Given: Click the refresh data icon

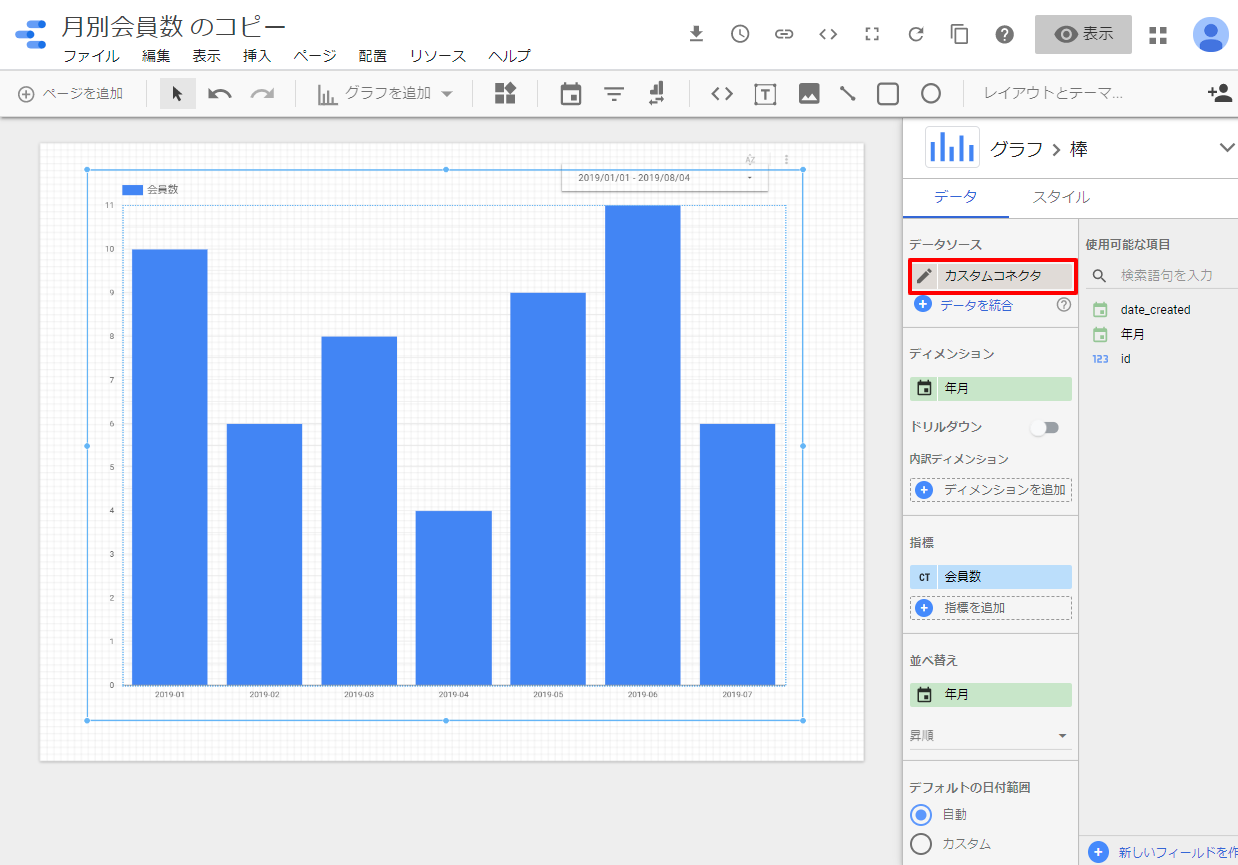Looking at the screenshot, I should click(916, 34).
